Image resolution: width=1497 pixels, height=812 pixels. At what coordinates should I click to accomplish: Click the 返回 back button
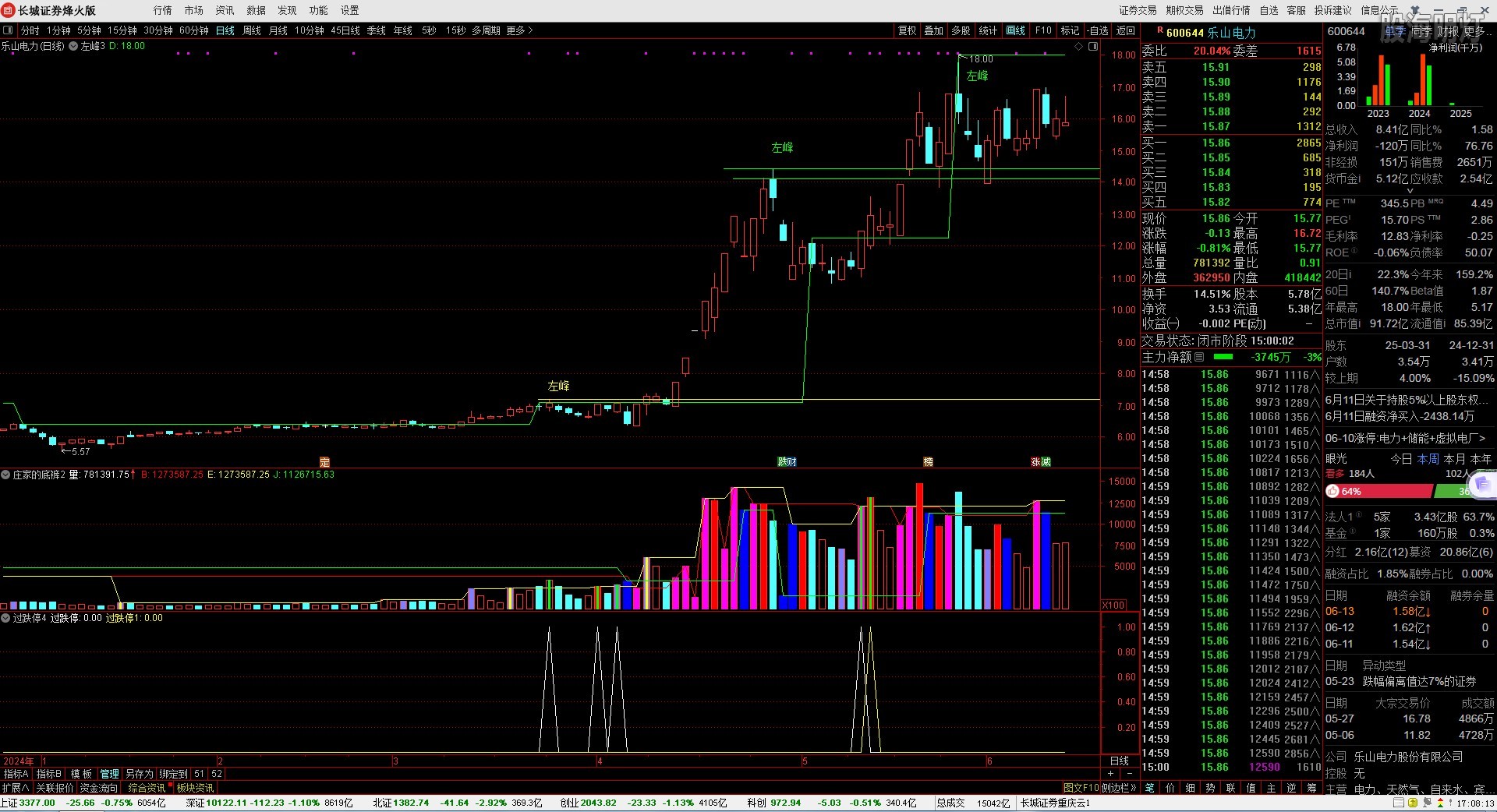1126,30
